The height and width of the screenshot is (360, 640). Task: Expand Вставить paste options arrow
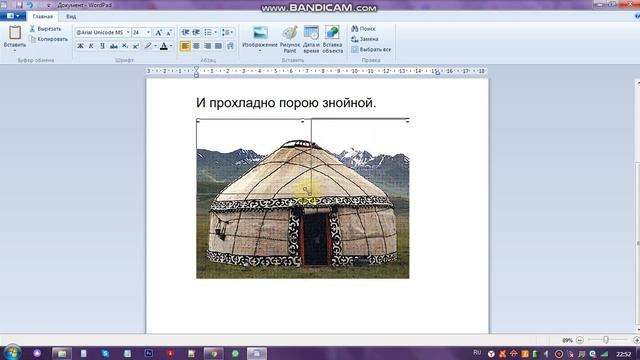[x=15, y=51]
